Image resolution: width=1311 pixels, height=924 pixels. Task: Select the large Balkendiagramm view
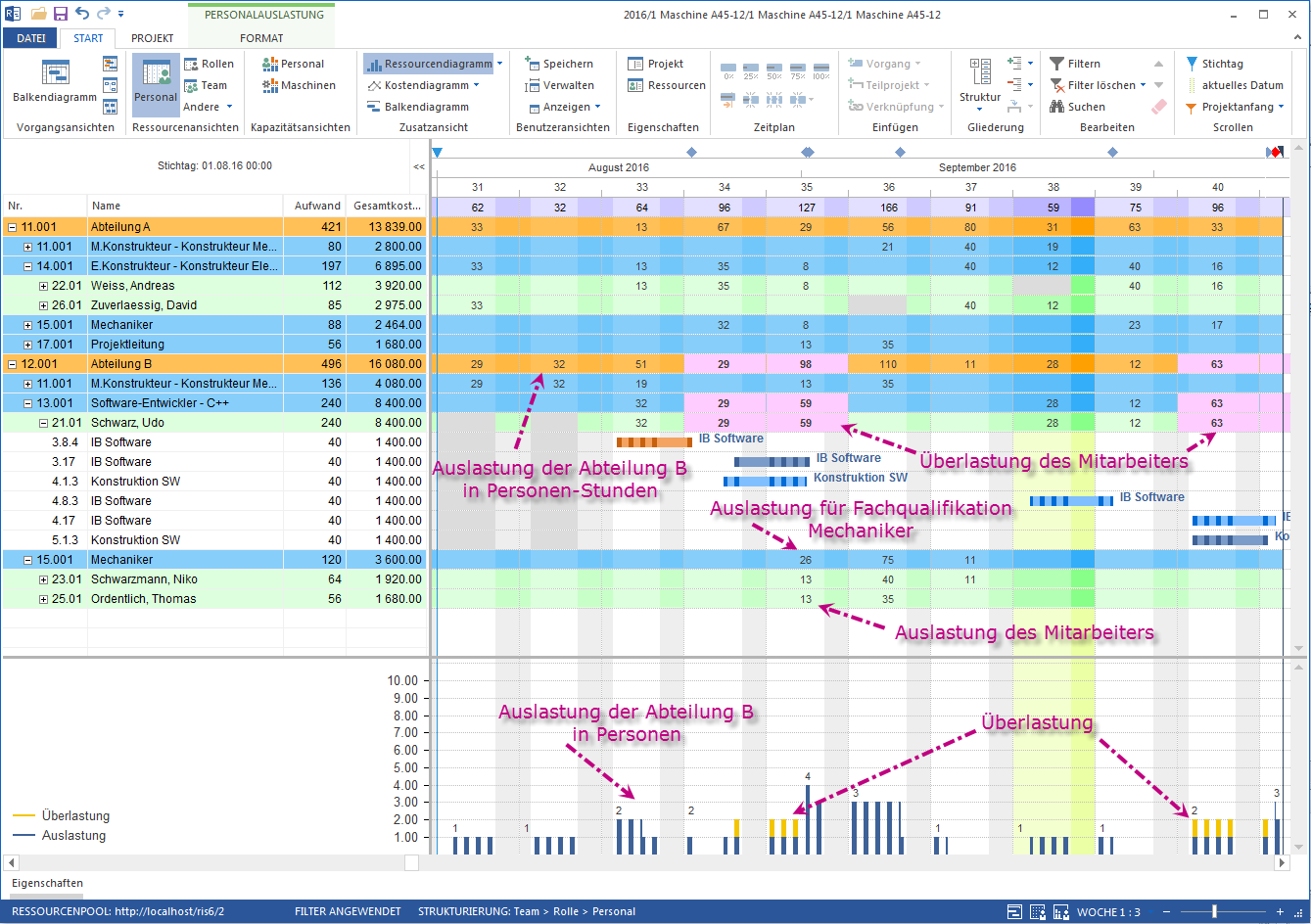[x=55, y=82]
